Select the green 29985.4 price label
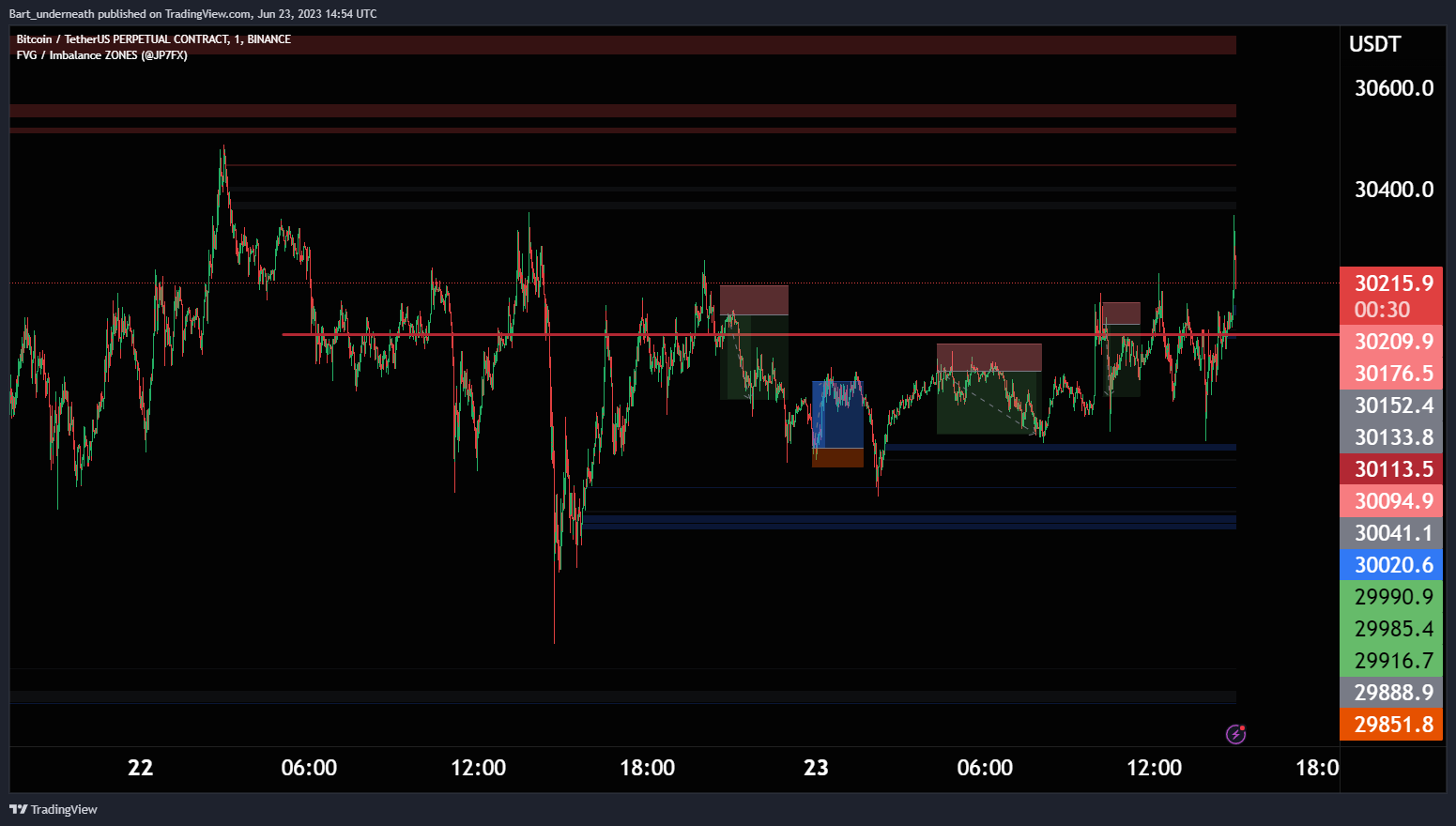The width and height of the screenshot is (1456, 826). pos(1393,629)
